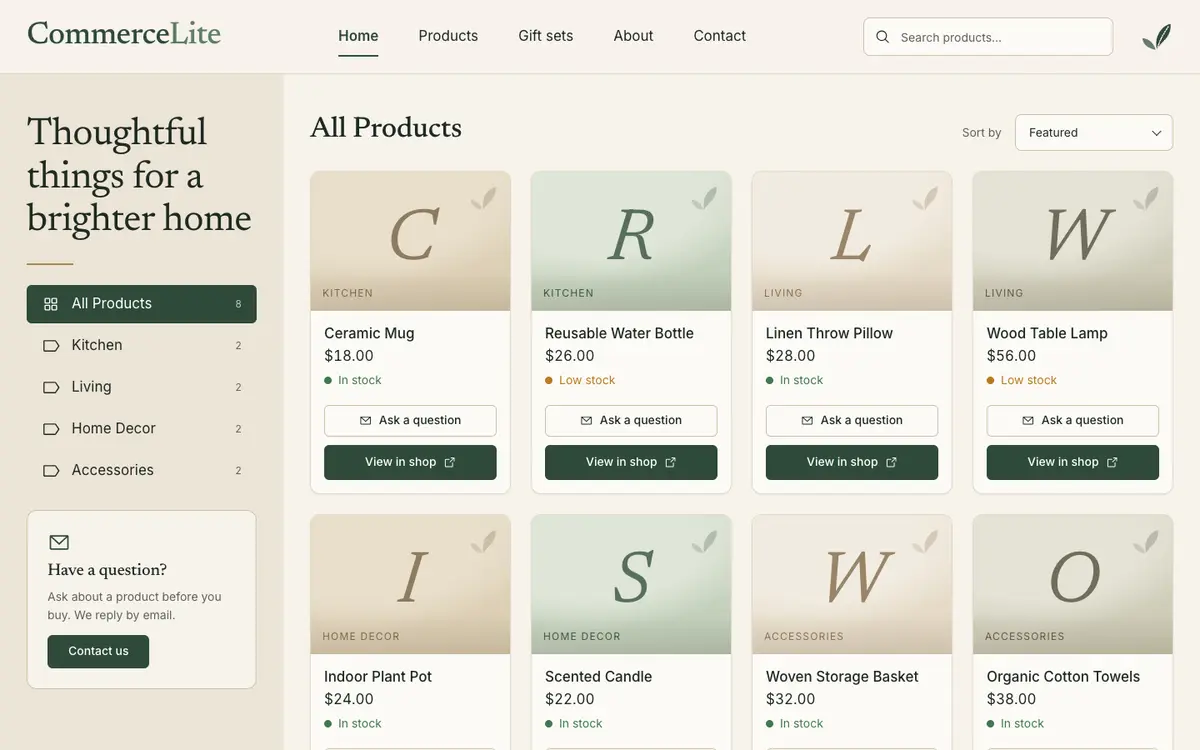Click the Reusable Water Bottle title

click(x=619, y=333)
